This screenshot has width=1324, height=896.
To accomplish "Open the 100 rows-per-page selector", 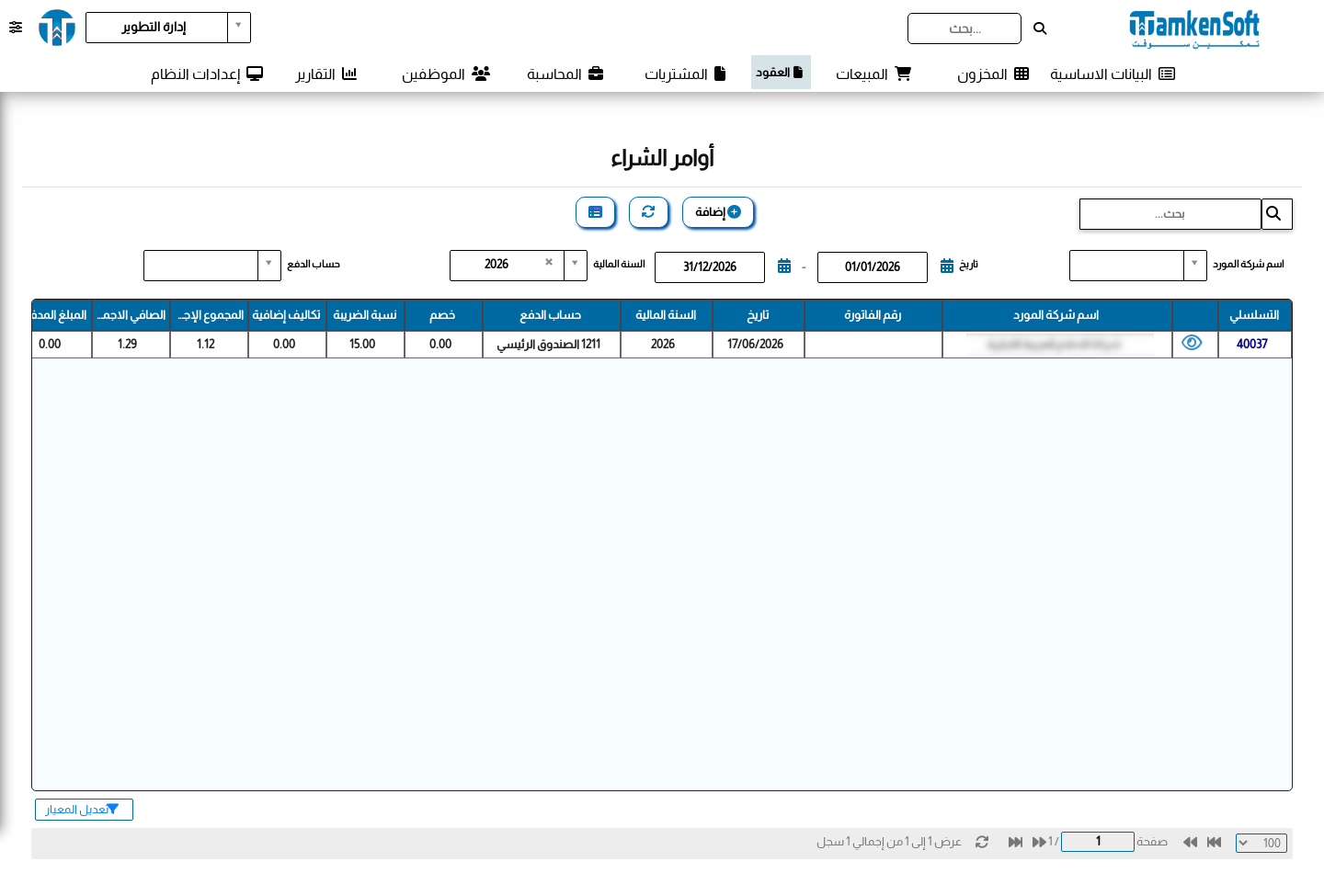I will pyautogui.click(x=1261, y=843).
